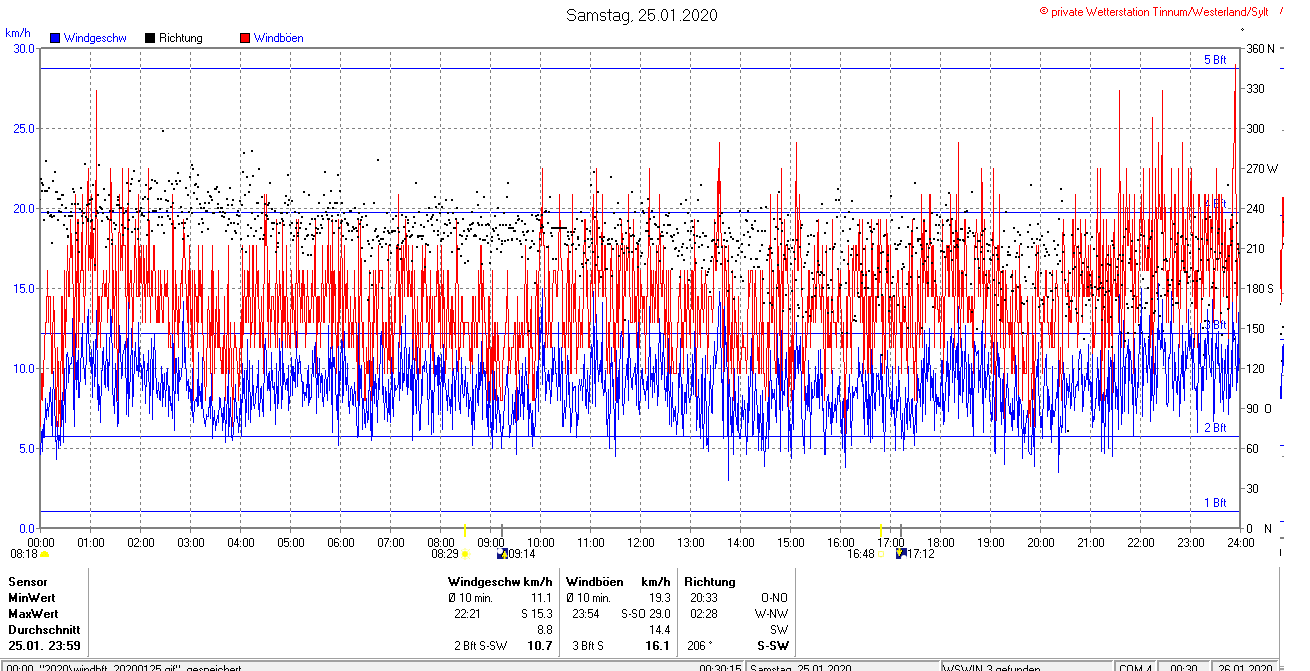Viewport: 1310px width, 671px height.
Task: Click the 06:00 time axis label
Action: point(341,543)
